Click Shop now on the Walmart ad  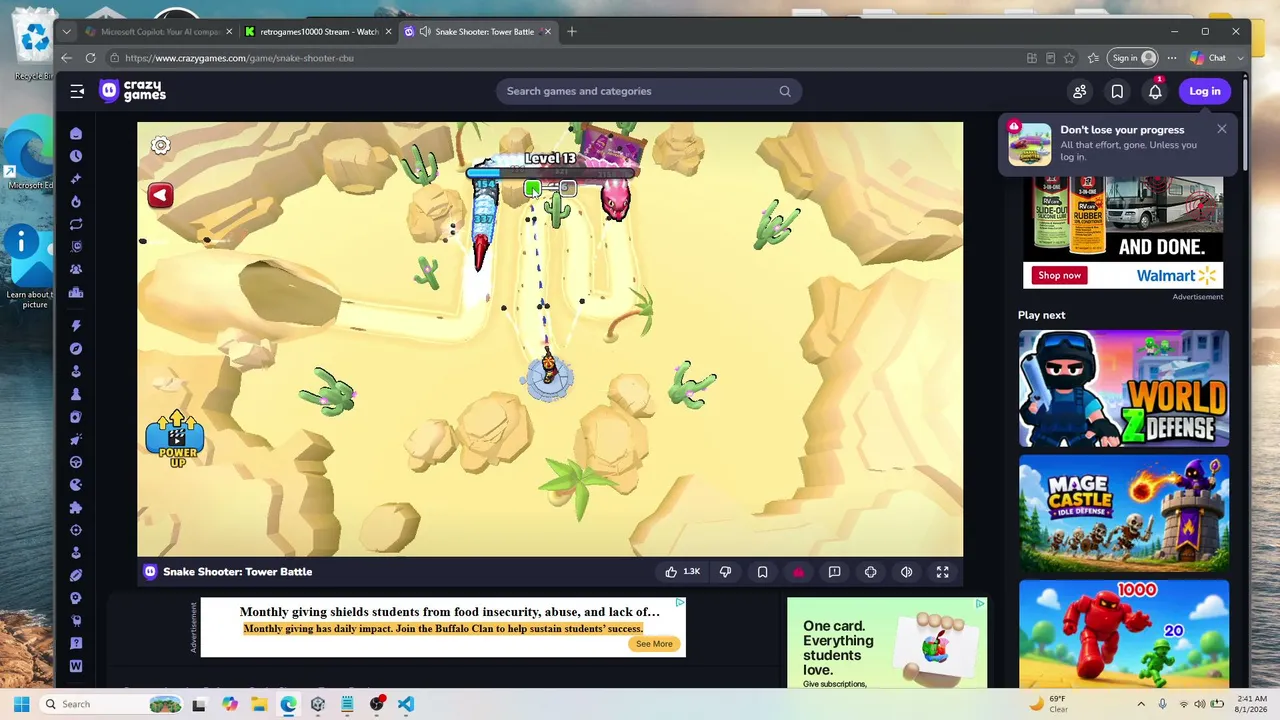tap(1059, 275)
